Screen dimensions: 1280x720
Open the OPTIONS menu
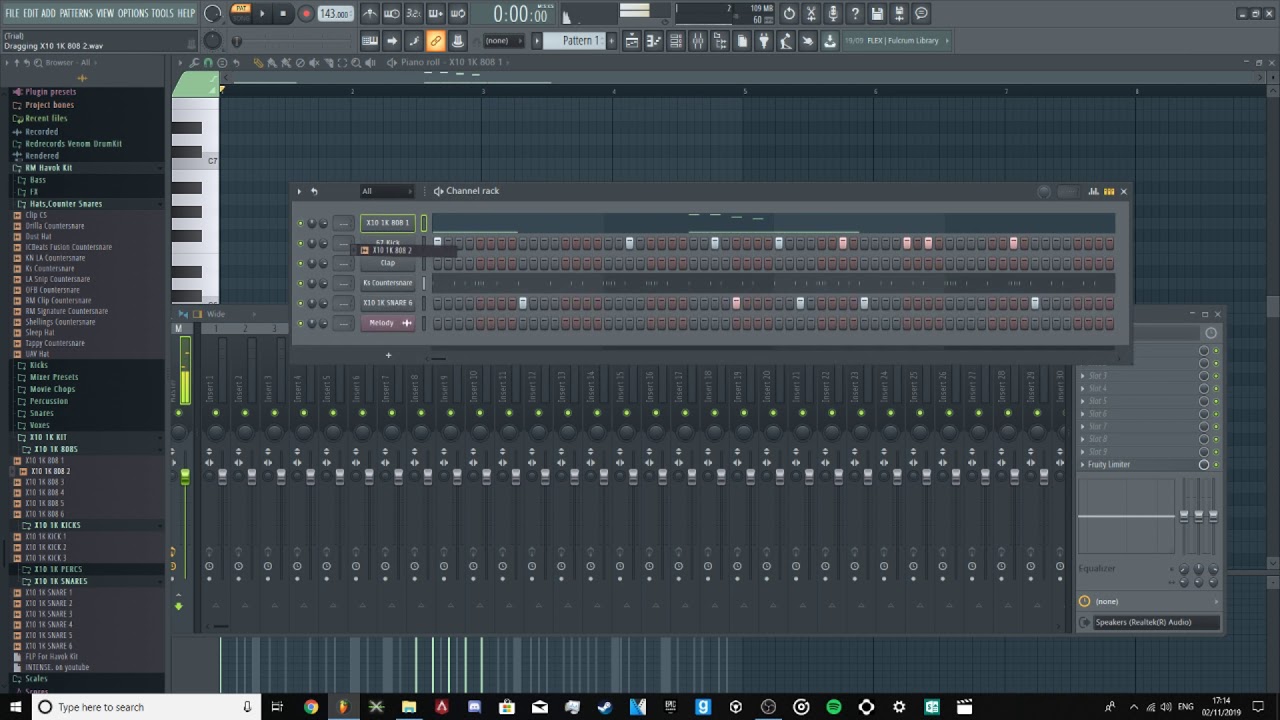[133, 13]
